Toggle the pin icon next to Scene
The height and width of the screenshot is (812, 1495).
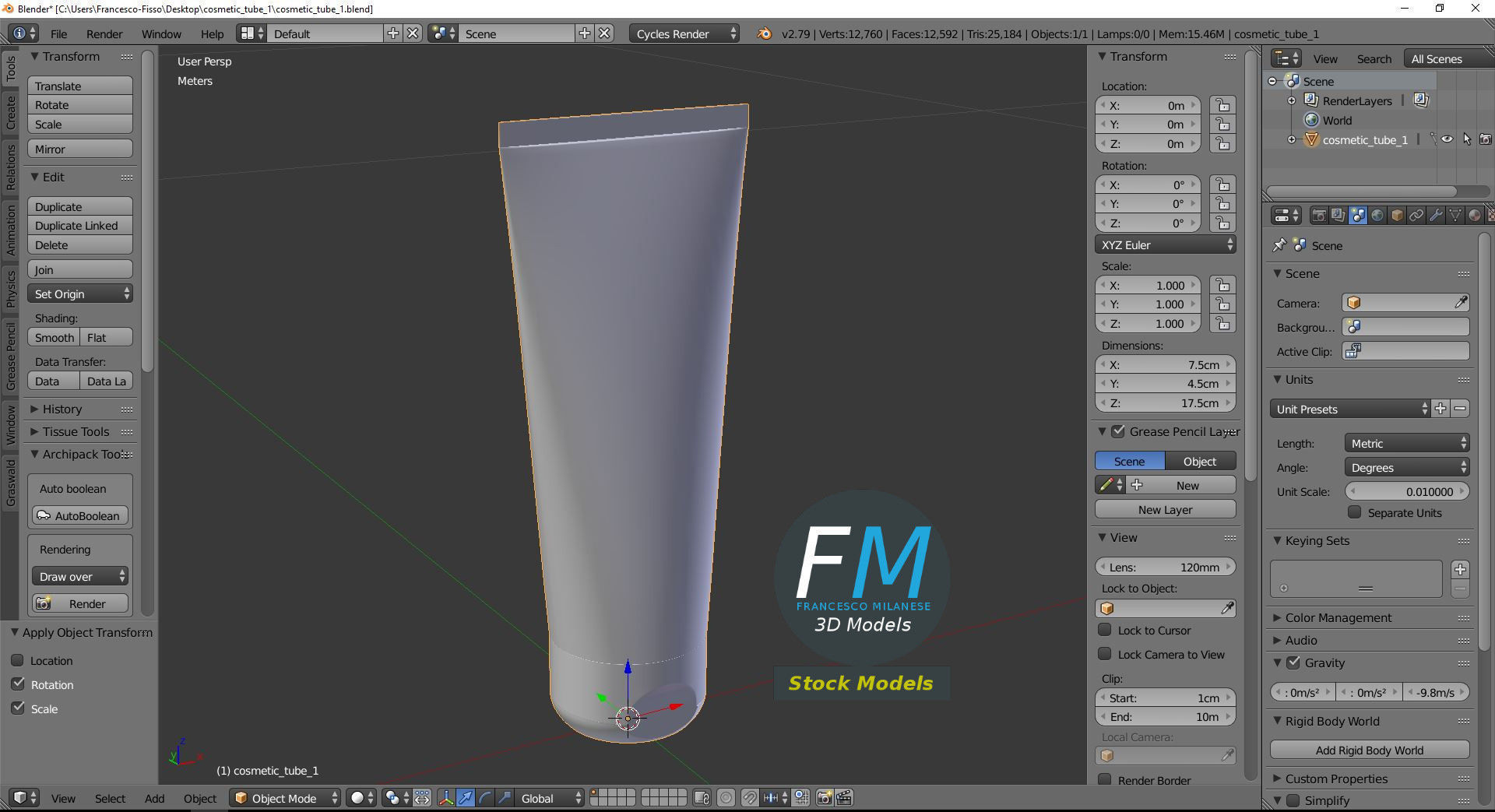click(x=1279, y=245)
